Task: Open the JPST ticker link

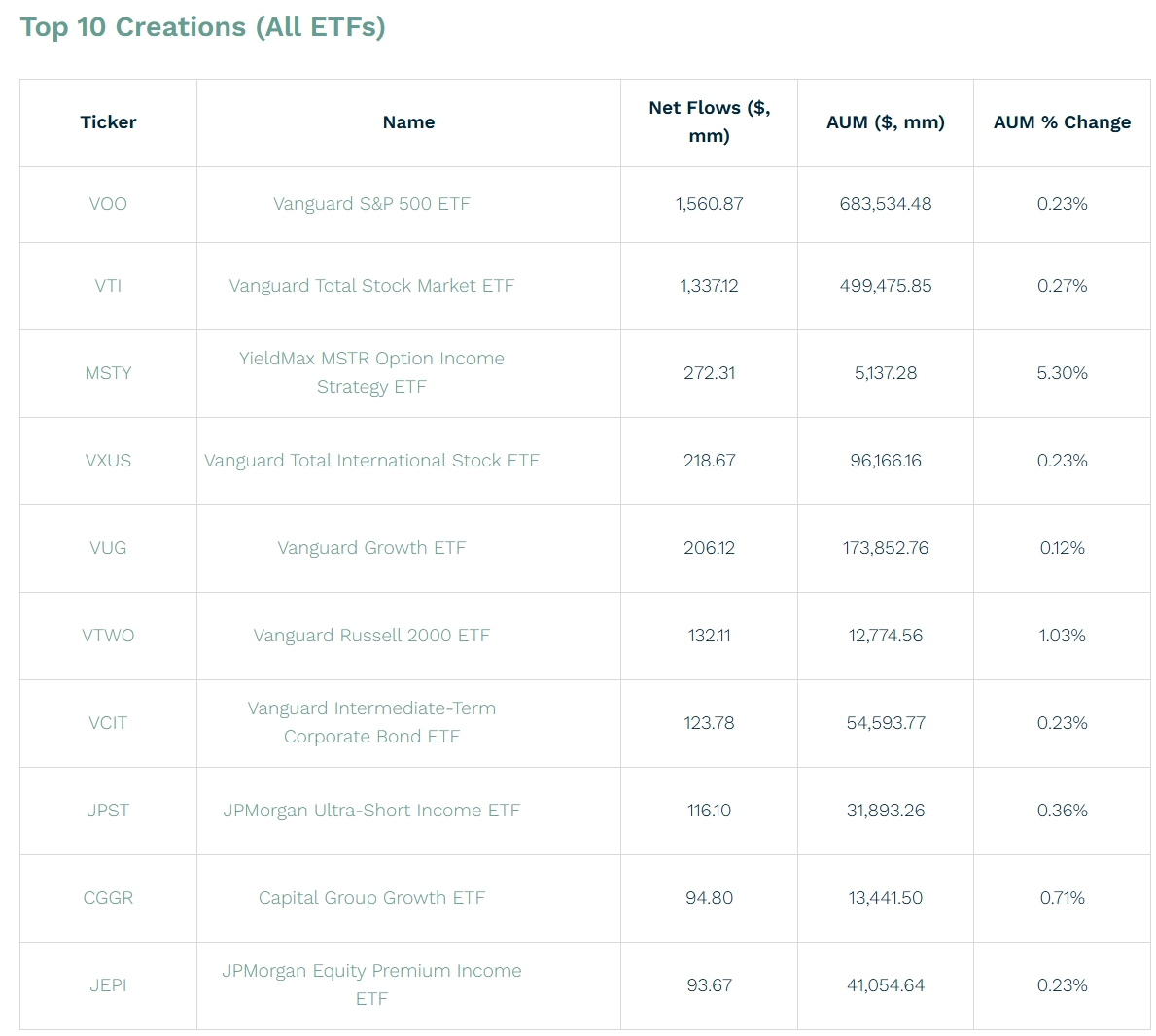Action: 108,811
